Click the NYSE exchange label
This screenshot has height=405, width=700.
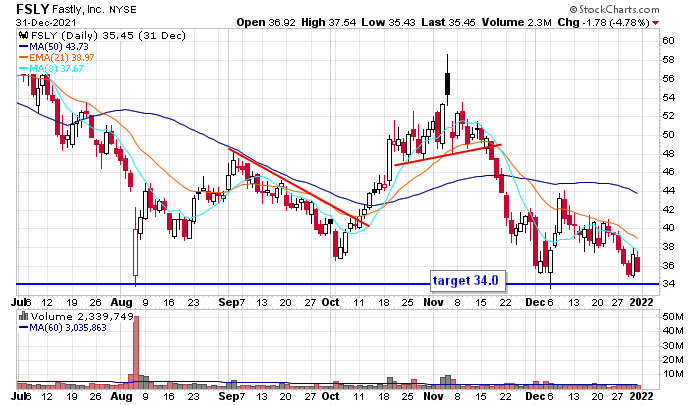[x=123, y=9]
